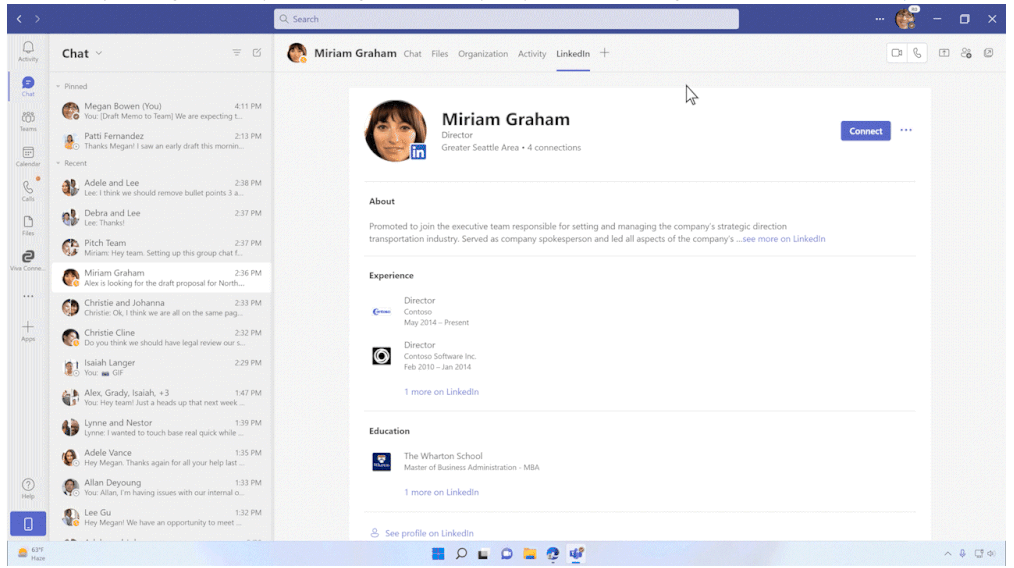Click See profile on LinkedIn
The width and height of the screenshot is (1014, 568).
coord(429,533)
